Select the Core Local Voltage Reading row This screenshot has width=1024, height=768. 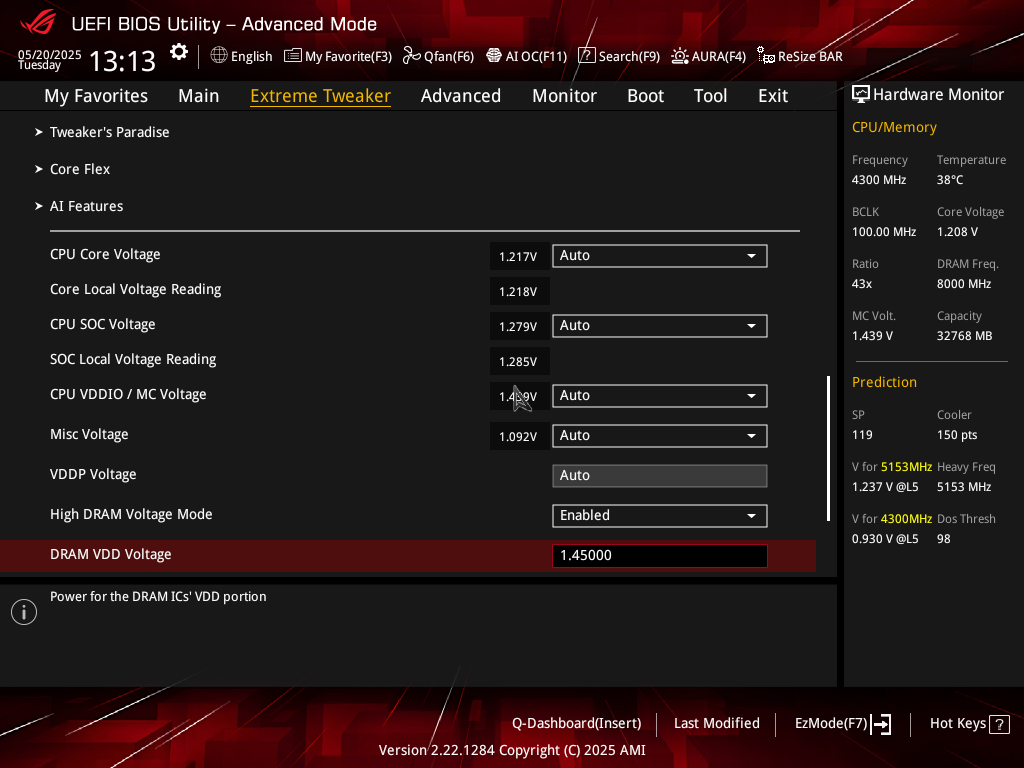click(136, 289)
